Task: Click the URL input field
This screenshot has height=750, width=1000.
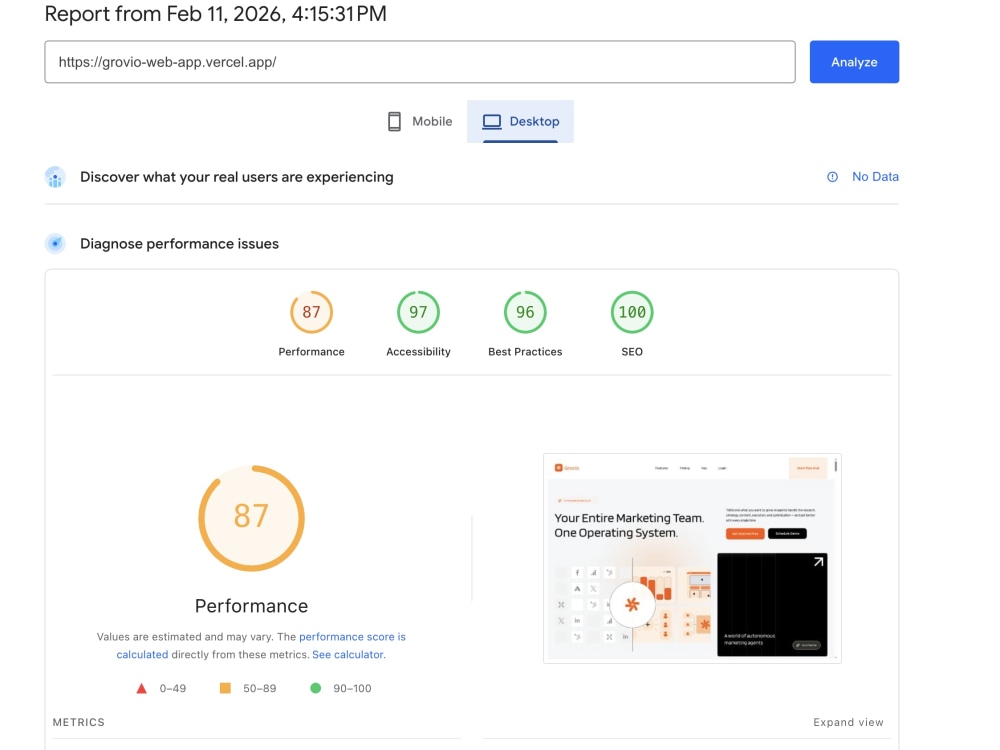Action: tap(420, 62)
